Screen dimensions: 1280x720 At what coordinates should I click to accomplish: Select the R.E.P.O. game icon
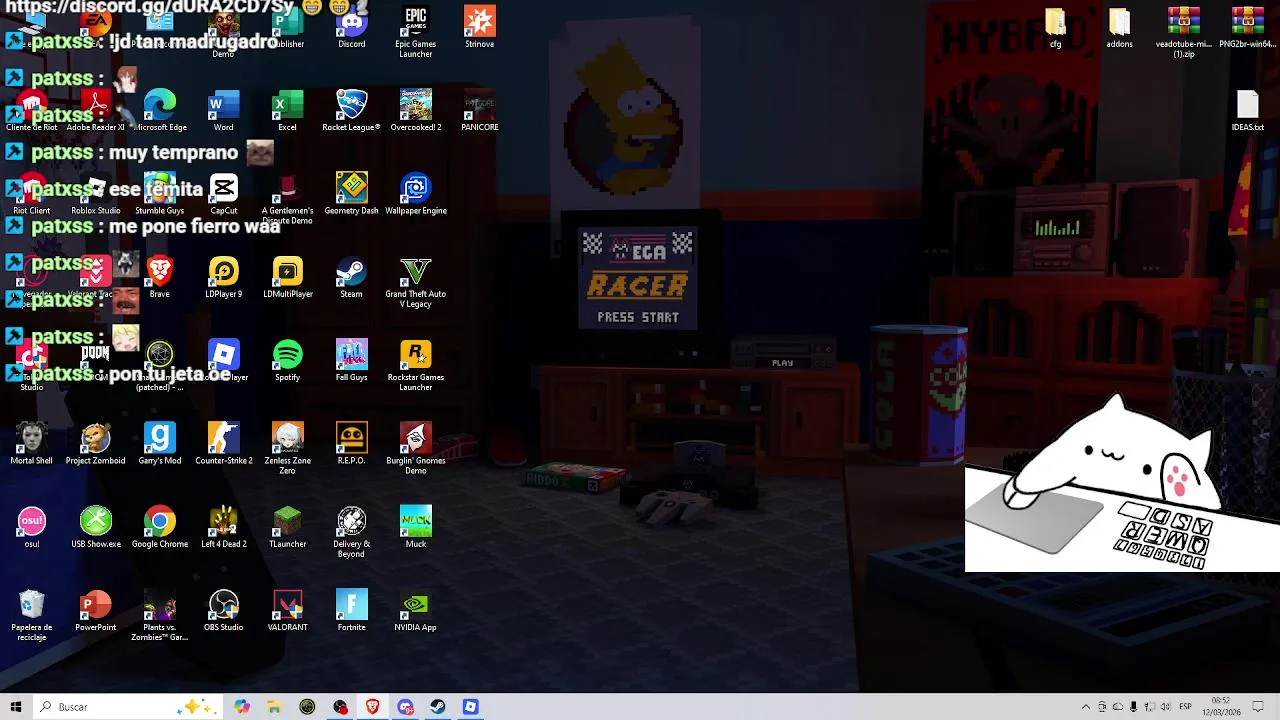351,444
